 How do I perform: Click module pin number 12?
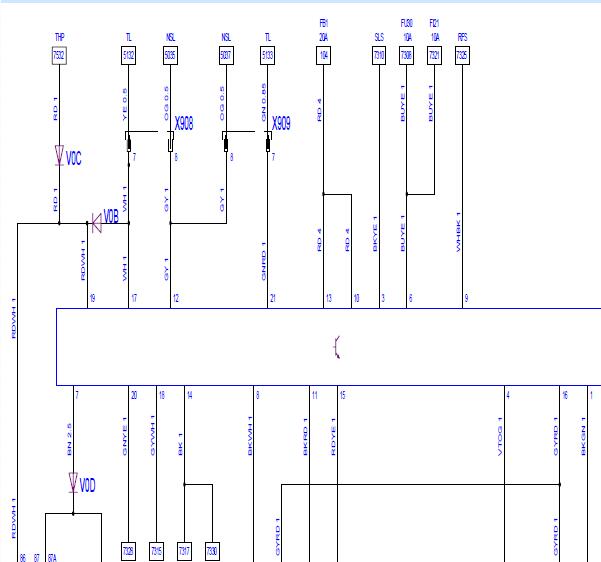tap(176, 298)
